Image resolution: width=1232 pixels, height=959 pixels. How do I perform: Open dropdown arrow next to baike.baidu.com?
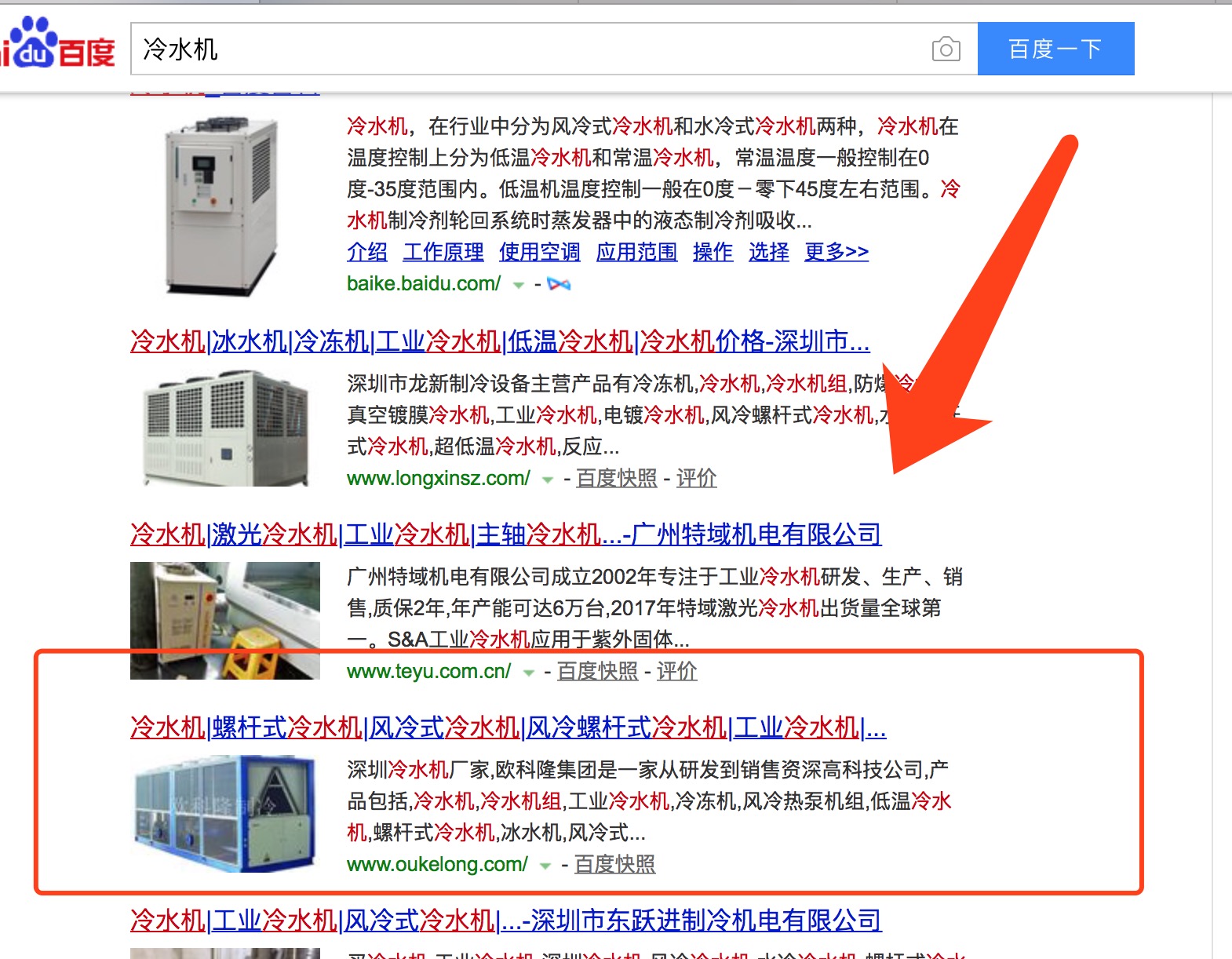[x=518, y=286]
